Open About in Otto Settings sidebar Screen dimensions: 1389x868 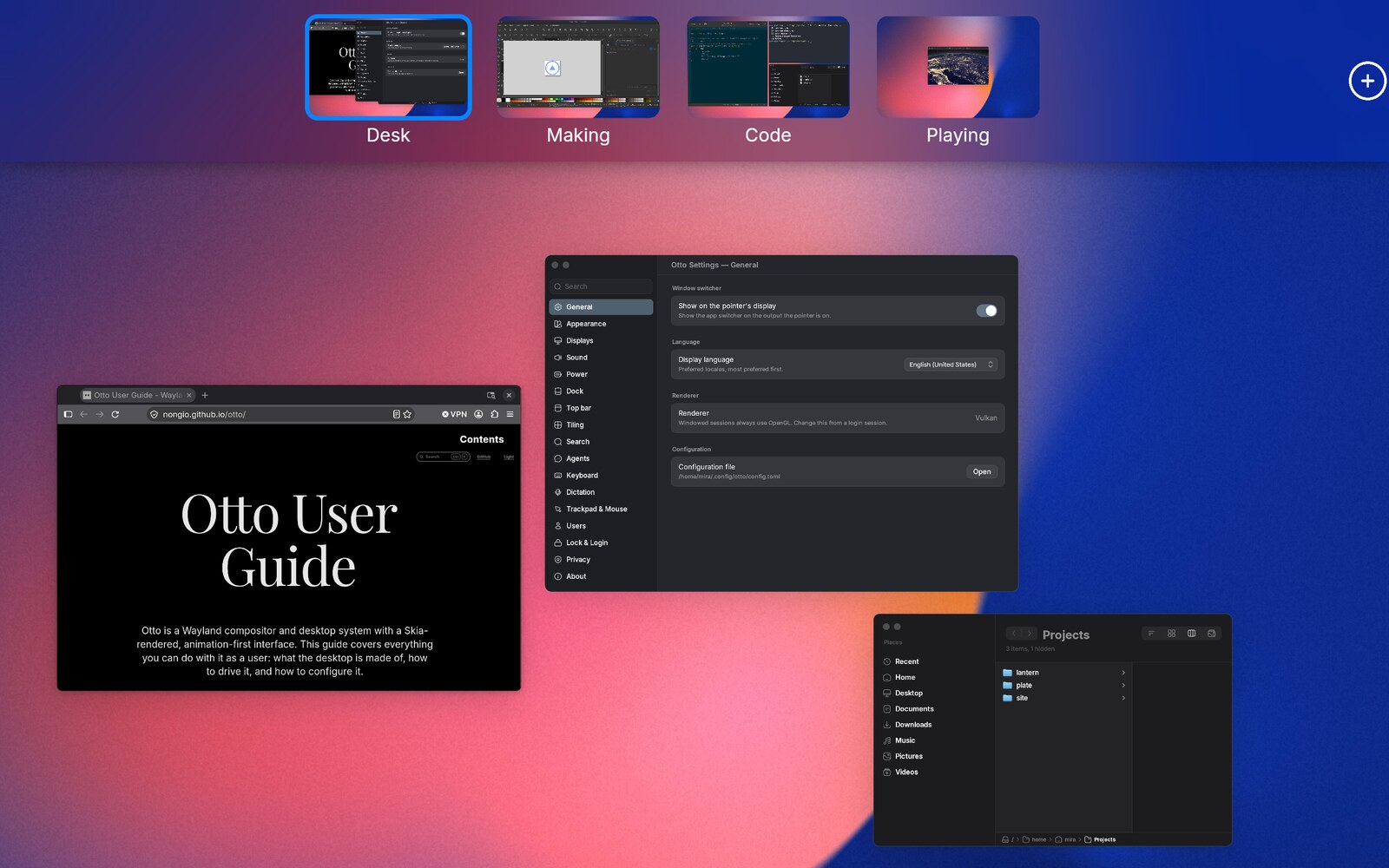click(x=601, y=576)
